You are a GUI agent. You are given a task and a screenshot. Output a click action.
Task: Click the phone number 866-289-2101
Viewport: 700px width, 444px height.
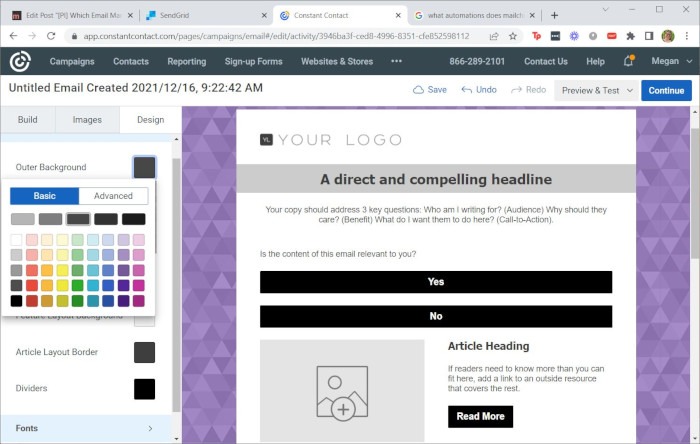click(x=477, y=61)
